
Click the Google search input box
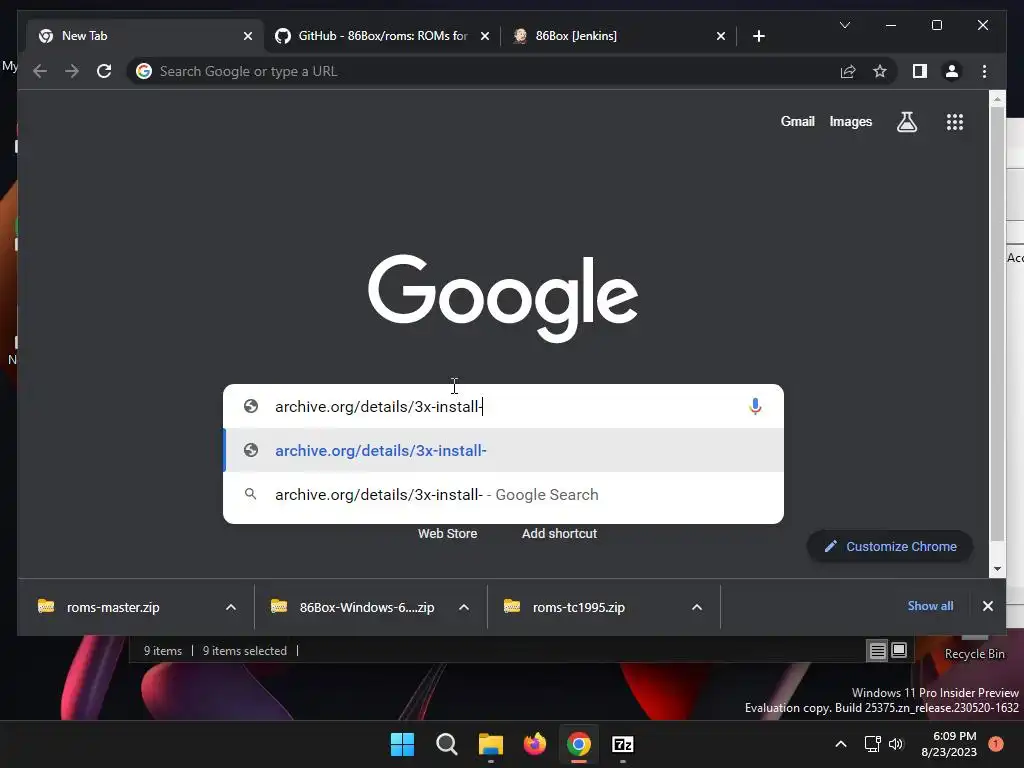click(x=504, y=406)
